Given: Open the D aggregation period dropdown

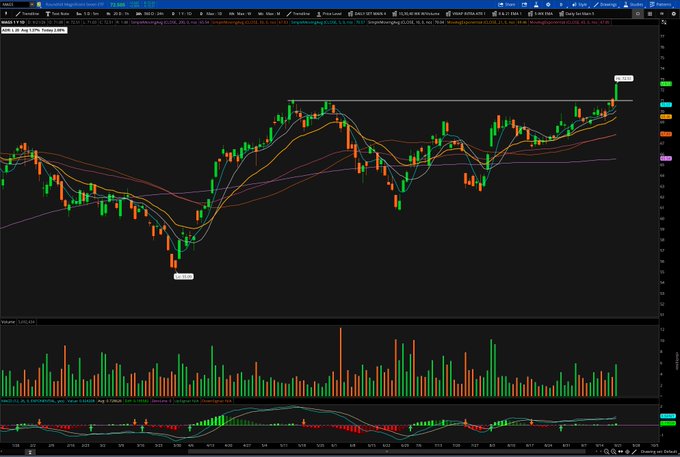Looking at the screenshot, I should click(x=561, y=4).
